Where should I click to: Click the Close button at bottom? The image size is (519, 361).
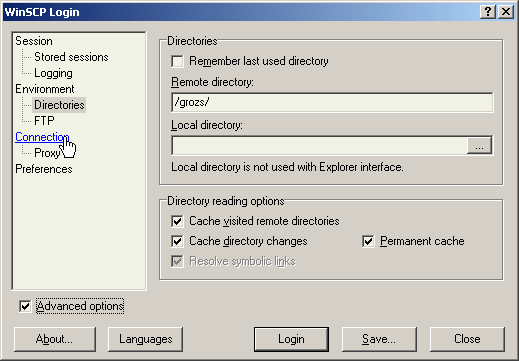pyautogui.click(x=467, y=339)
